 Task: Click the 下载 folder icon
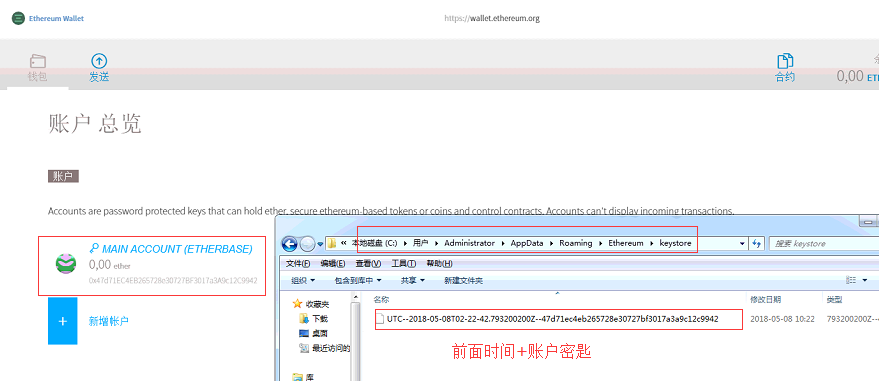click(x=304, y=319)
